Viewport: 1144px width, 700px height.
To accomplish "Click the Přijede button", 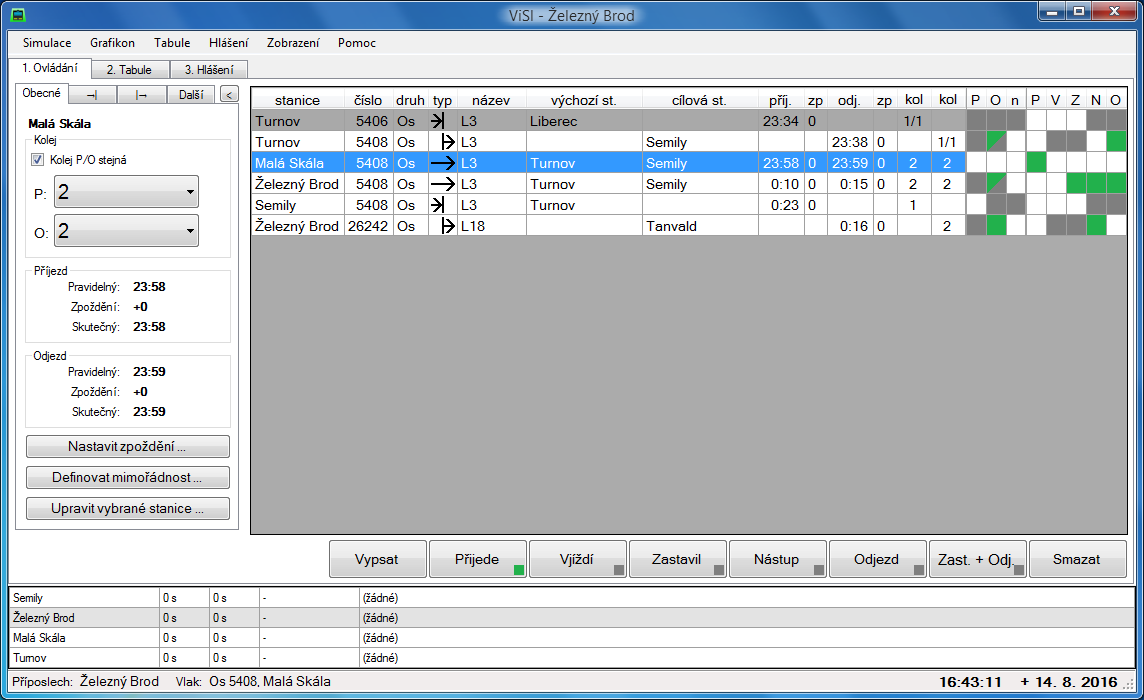I will pos(477,559).
